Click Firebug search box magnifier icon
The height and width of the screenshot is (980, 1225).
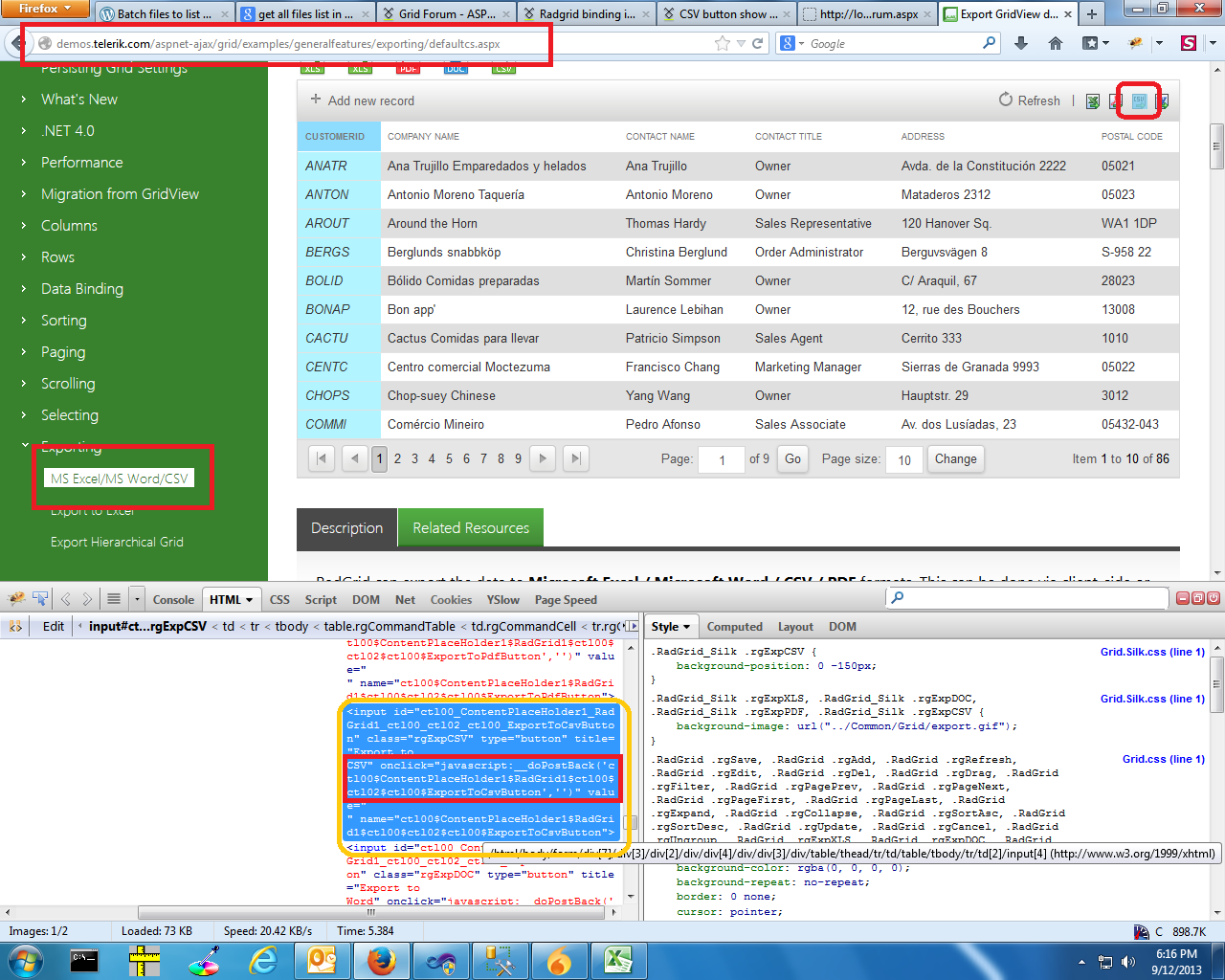tap(897, 598)
